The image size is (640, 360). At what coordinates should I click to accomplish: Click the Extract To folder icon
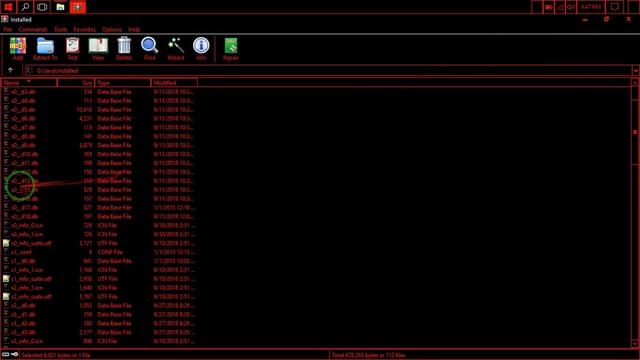pos(45,46)
